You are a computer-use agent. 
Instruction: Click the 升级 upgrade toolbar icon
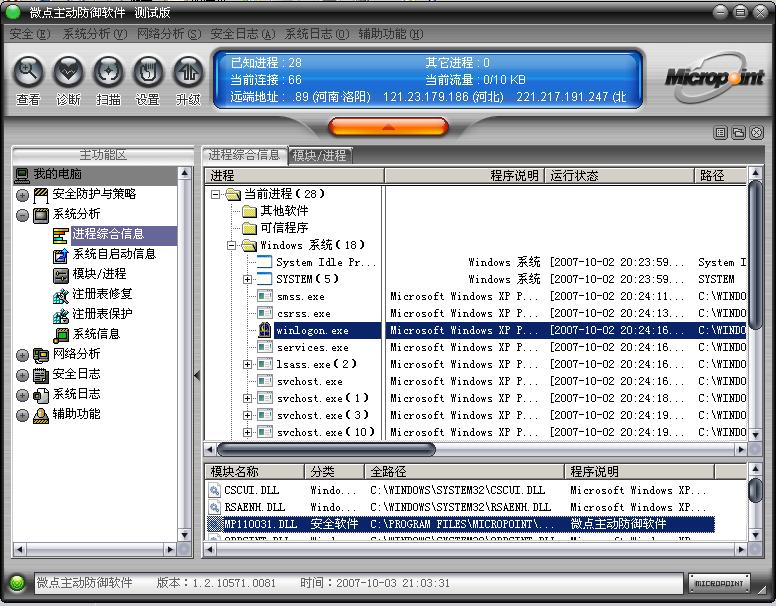pos(188,72)
